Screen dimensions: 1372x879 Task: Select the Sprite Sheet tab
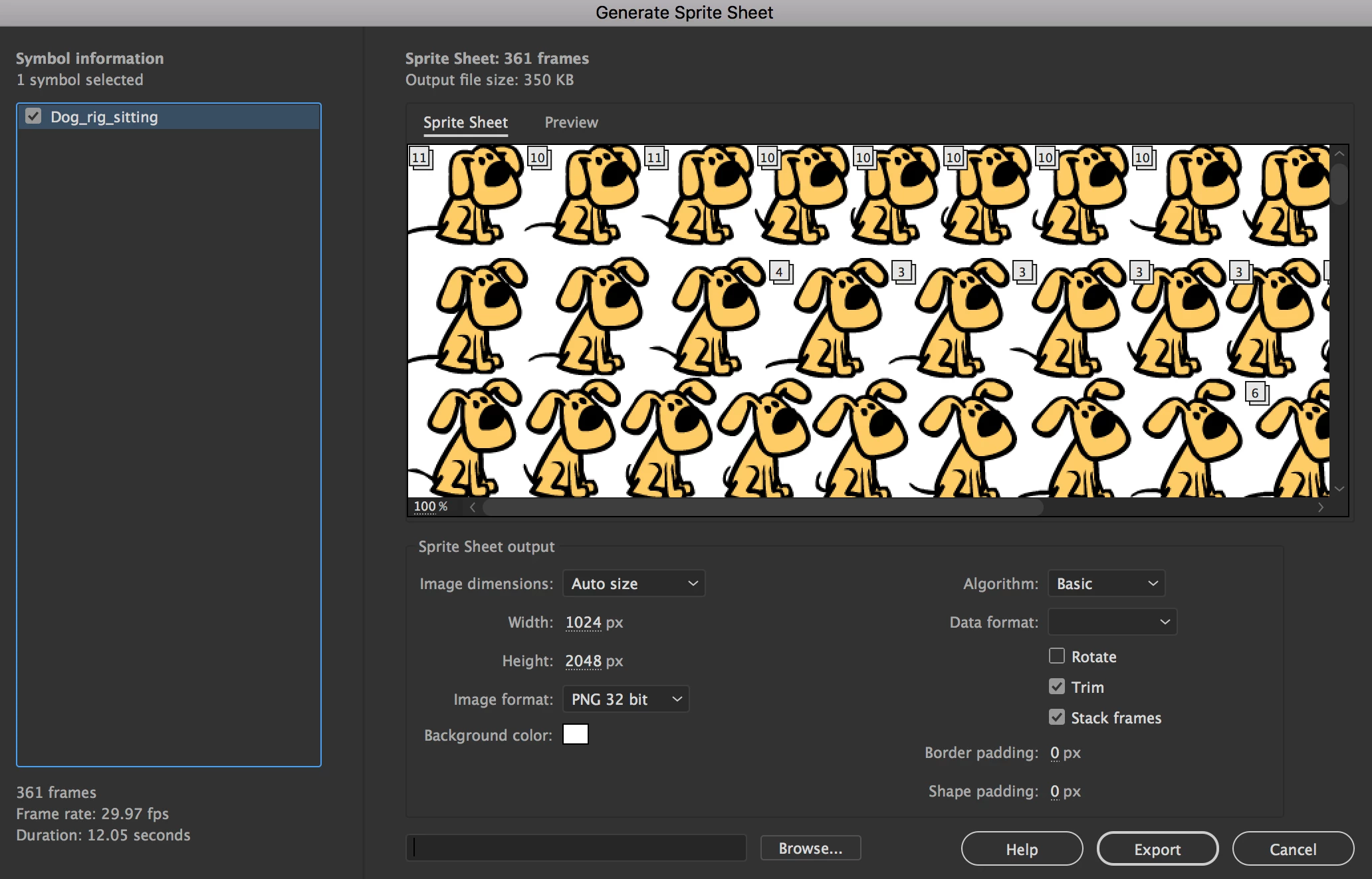click(465, 122)
